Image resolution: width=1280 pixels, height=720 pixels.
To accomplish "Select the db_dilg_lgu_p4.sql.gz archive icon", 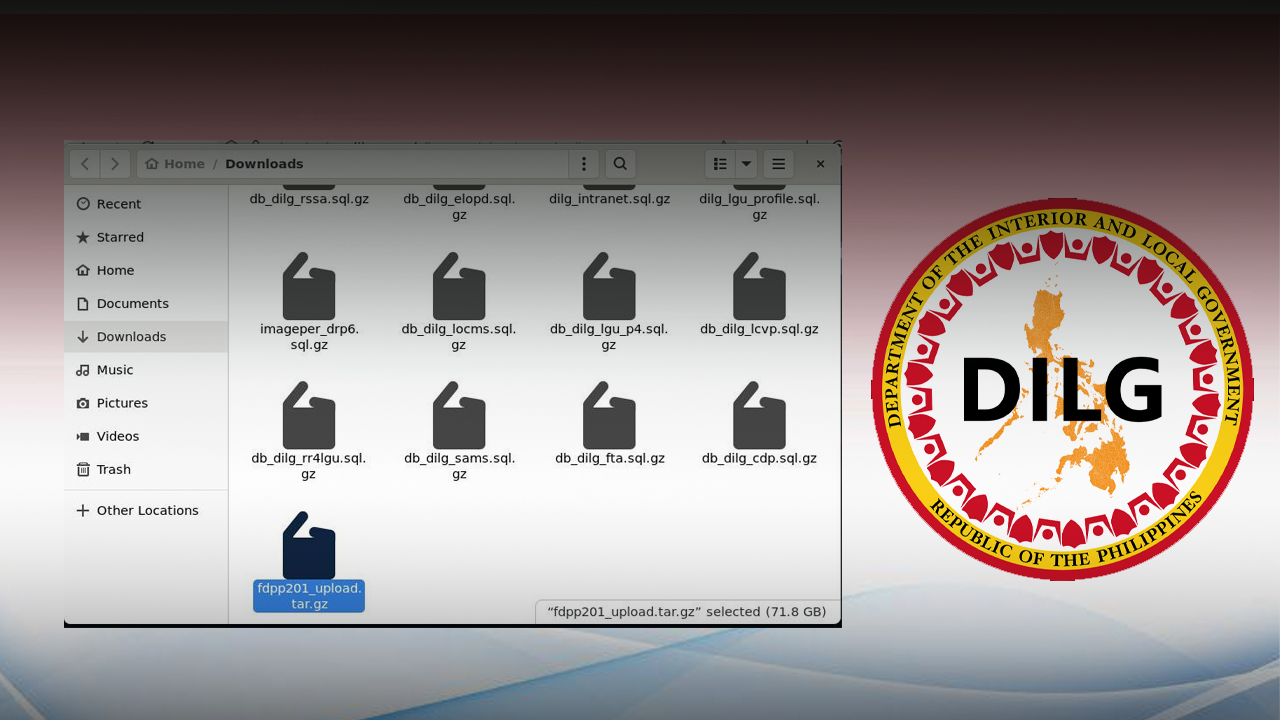I will [609, 286].
